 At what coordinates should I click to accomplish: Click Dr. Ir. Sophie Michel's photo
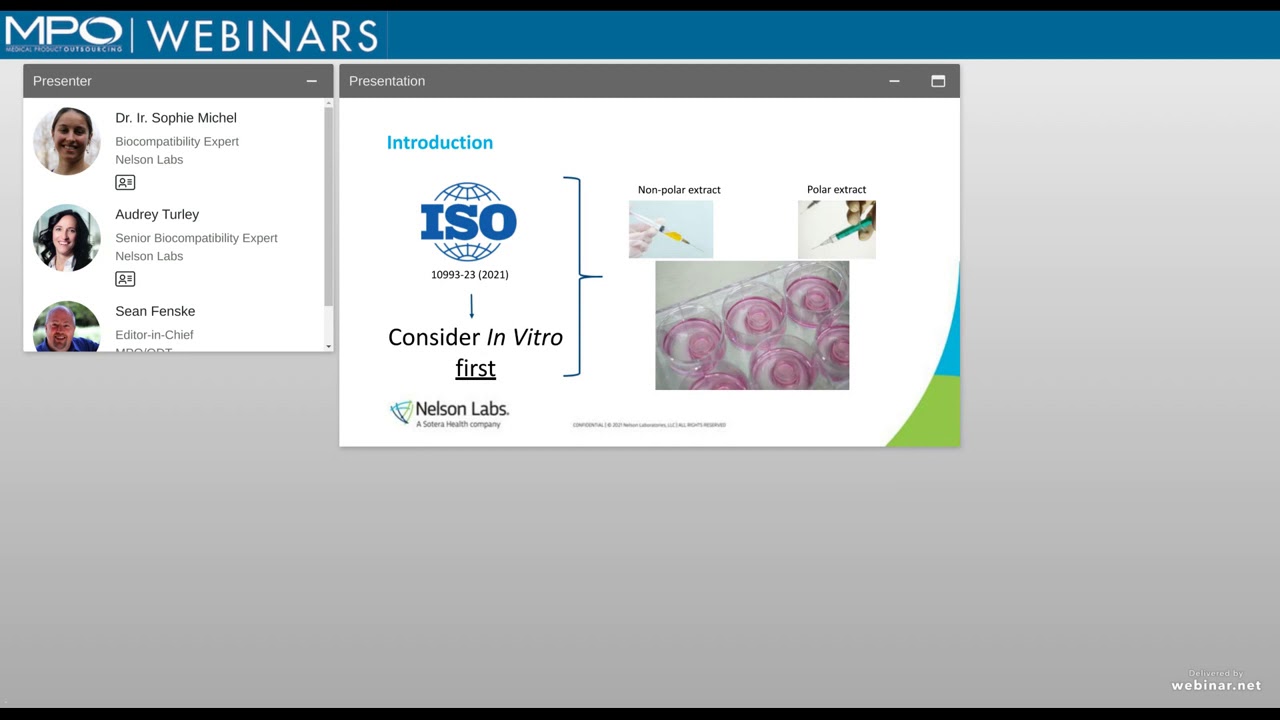coord(67,141)
